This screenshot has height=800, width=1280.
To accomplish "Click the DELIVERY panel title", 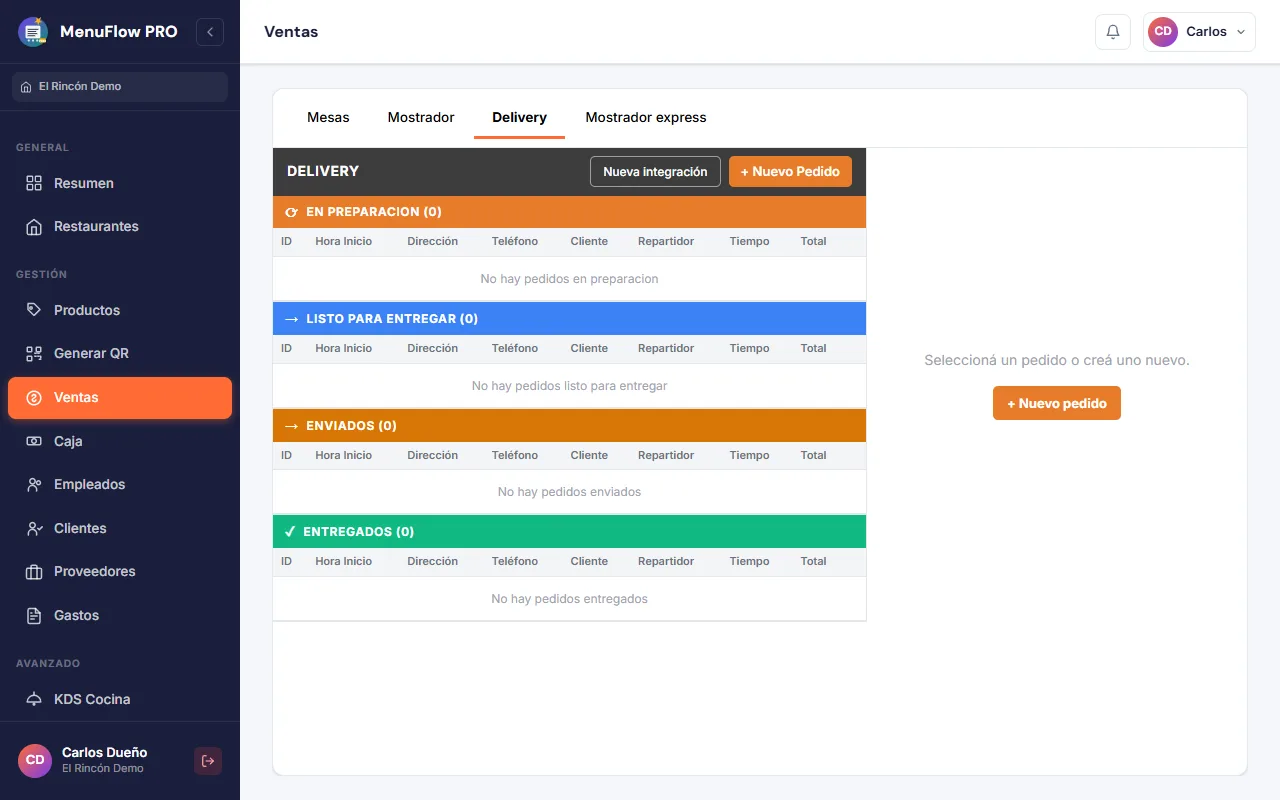I will (323, 171).
